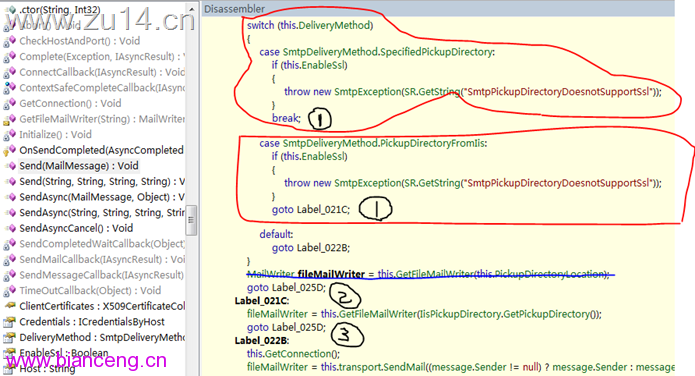
Task: Open SendAsync(MailMessage, Object) method
Action: point(102,197)
